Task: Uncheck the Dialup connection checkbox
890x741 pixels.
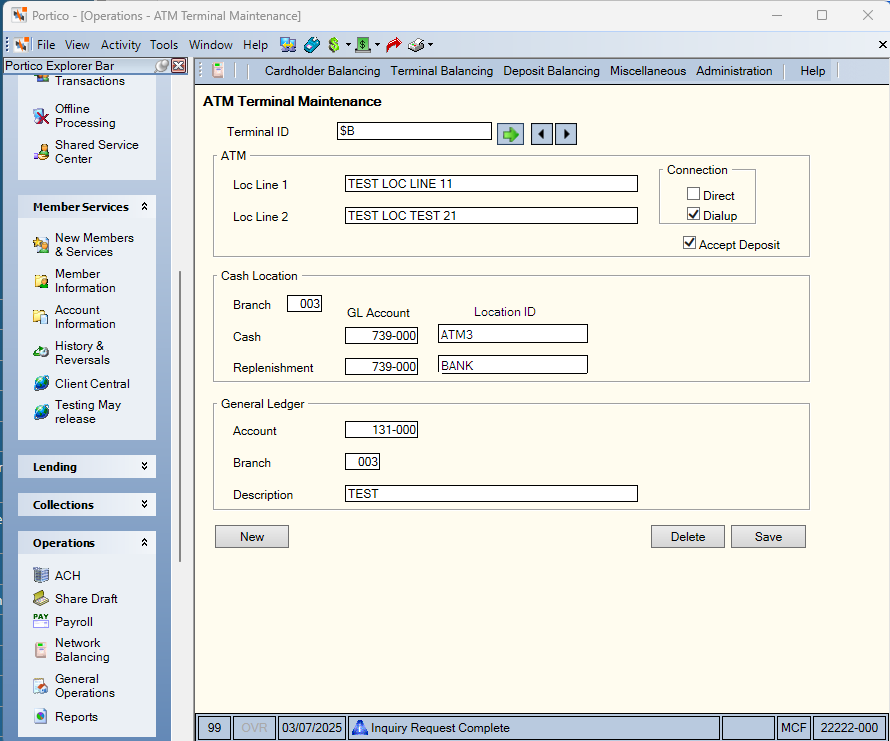Action: tap(693, 214)
